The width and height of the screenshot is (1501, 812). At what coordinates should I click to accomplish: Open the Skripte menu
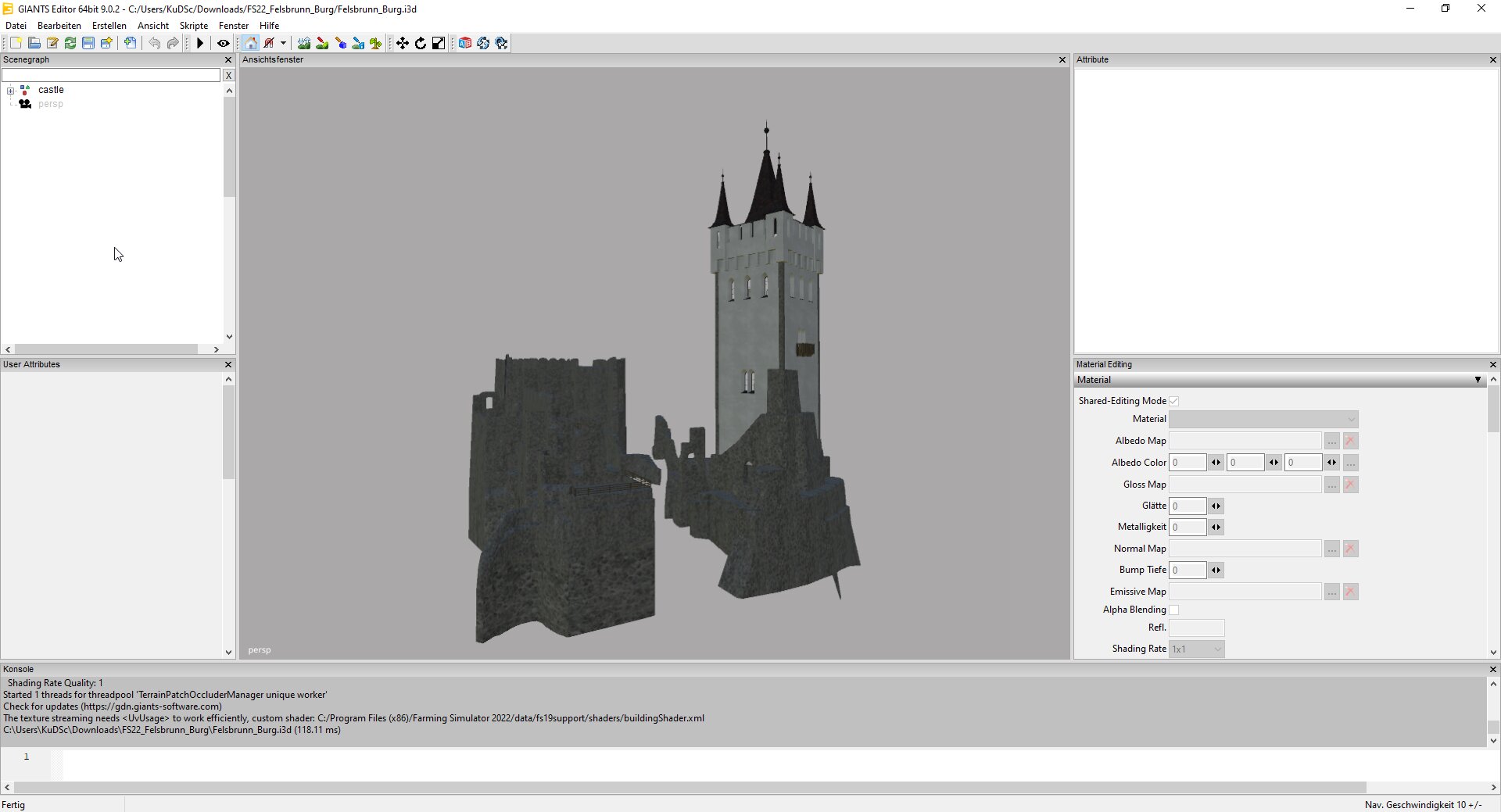pos(194,26)
